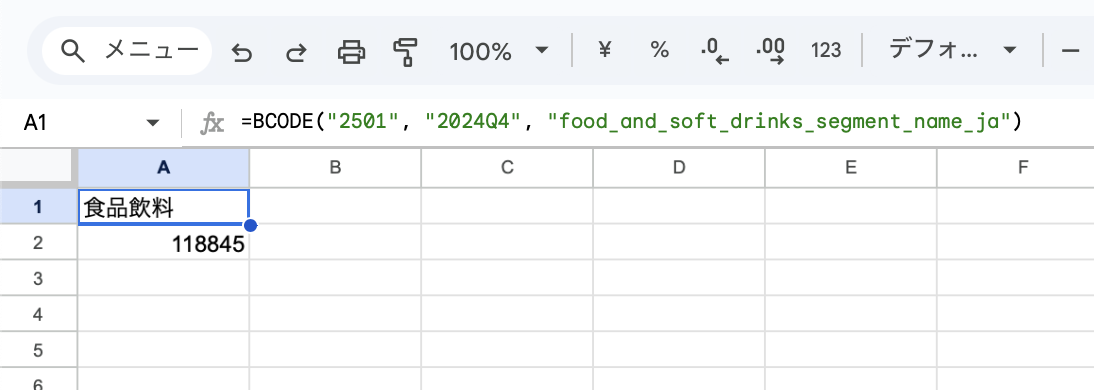
Task: Open the 100% zoom dropdown
Action: point(497,51)
